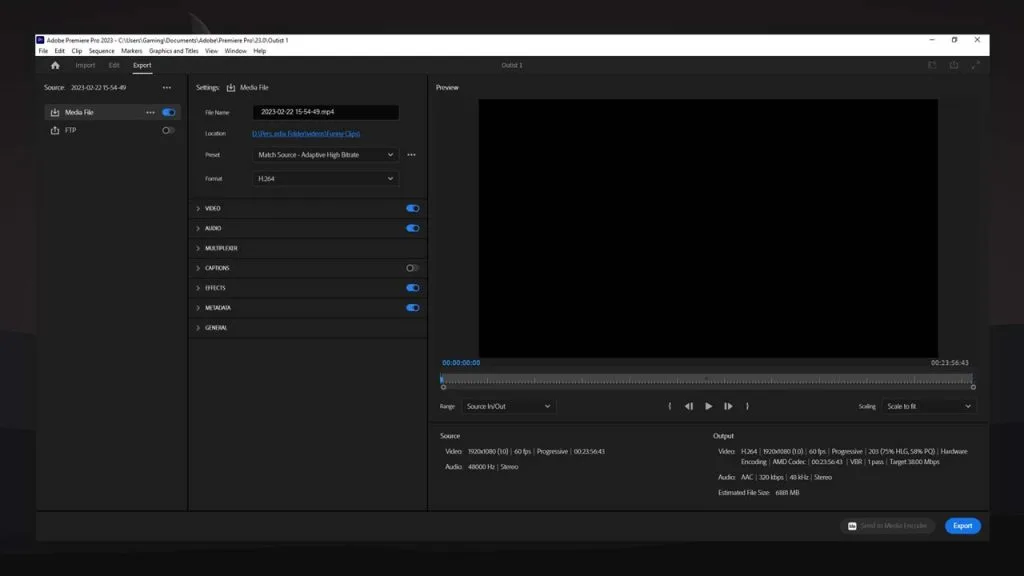Open the Clip menu

(x=77, y=51)
